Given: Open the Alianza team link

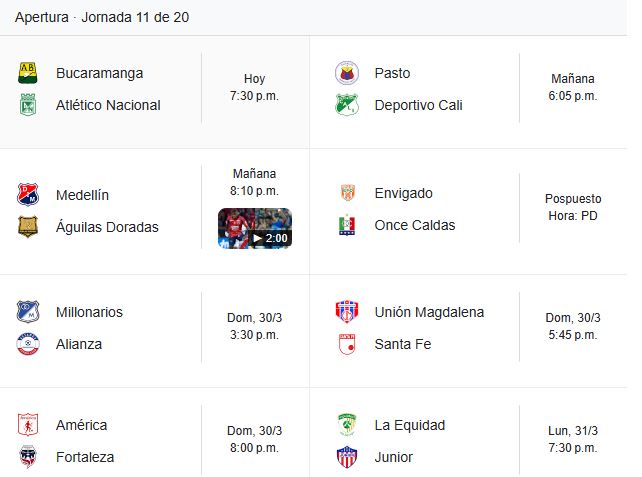Looking at the screenshot, I should tap(79, 344).
